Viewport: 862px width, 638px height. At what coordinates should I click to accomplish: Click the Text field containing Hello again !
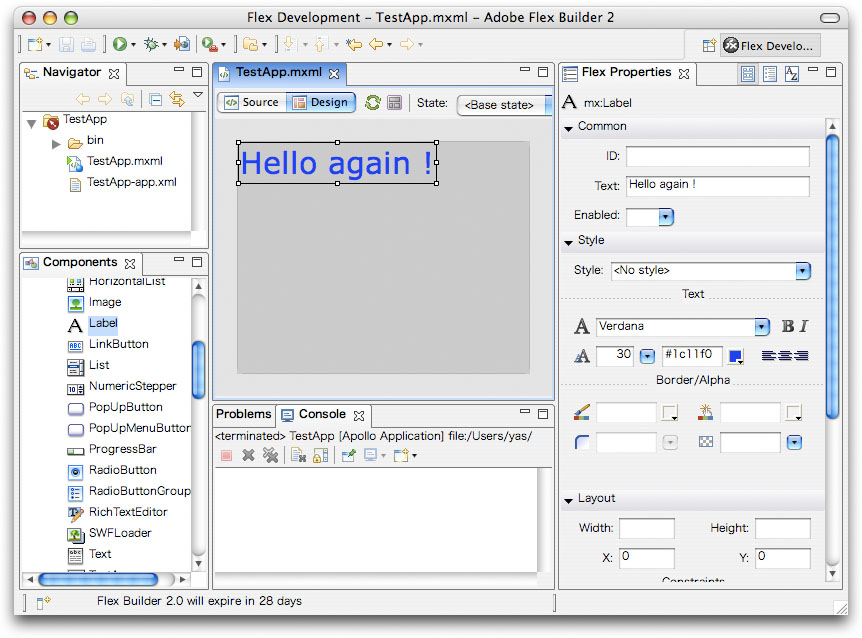717,185
